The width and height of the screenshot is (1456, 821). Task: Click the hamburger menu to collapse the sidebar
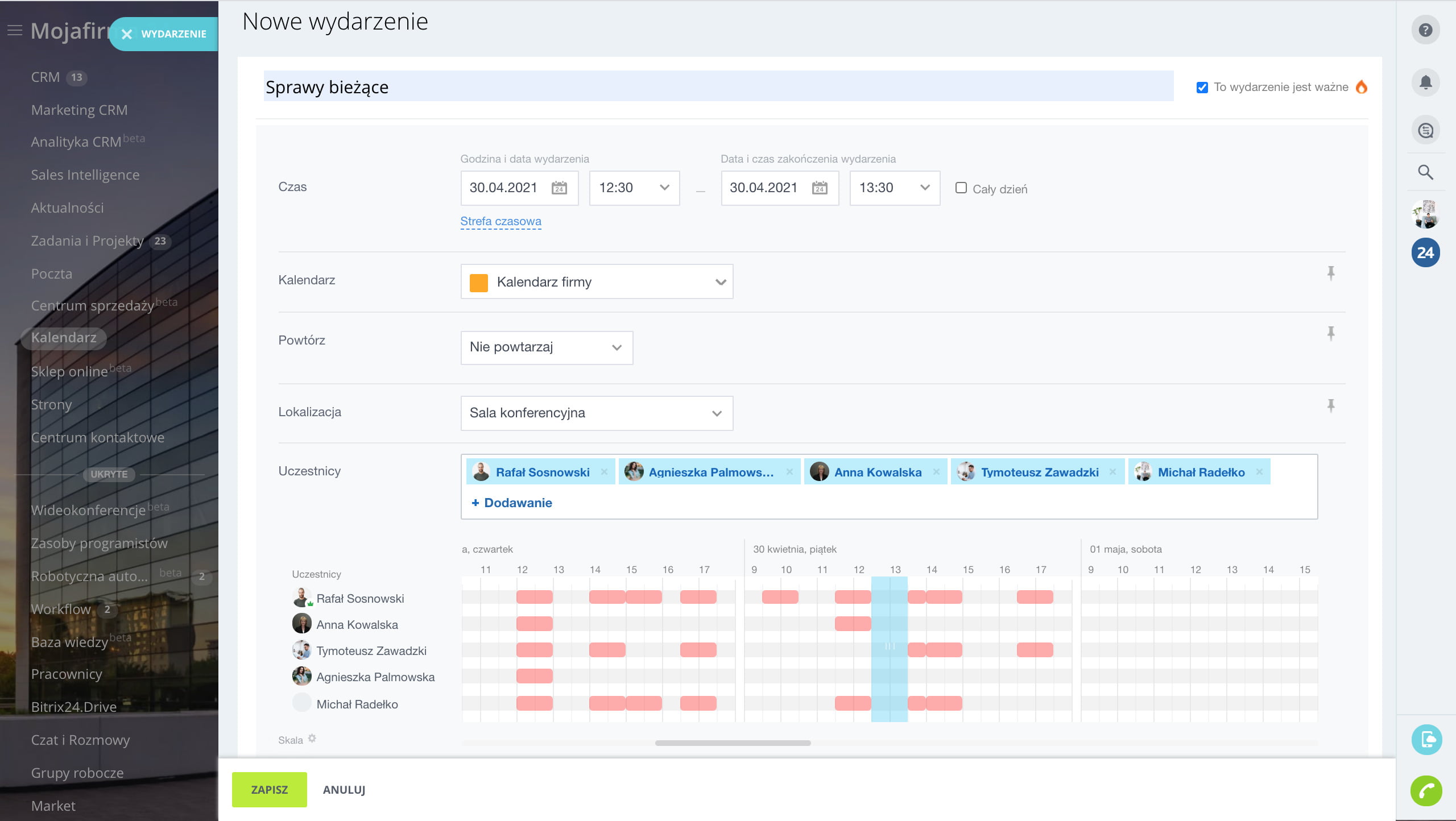point(15,31)
